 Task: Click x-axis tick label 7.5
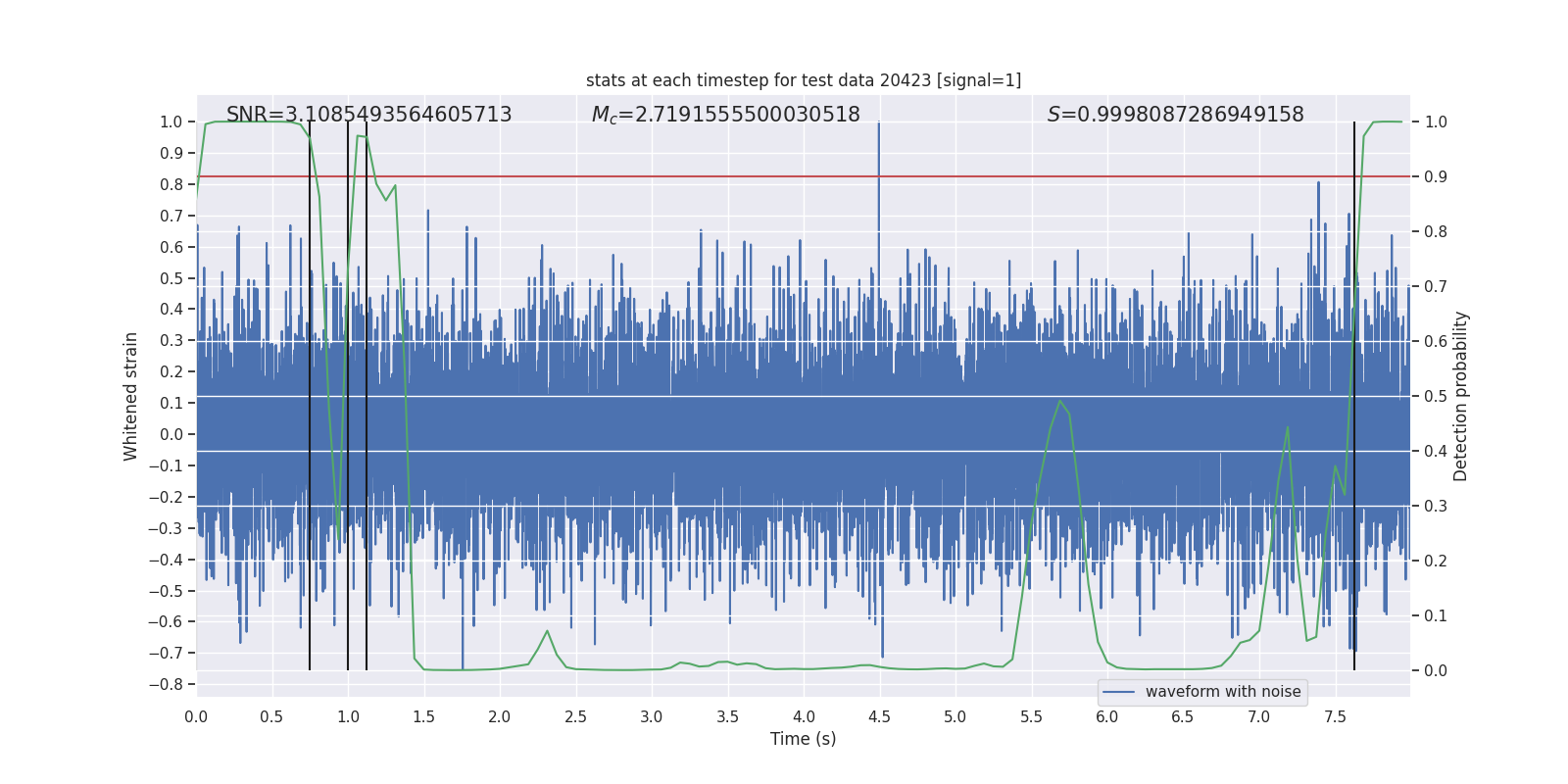click(x=1335, y=717)
